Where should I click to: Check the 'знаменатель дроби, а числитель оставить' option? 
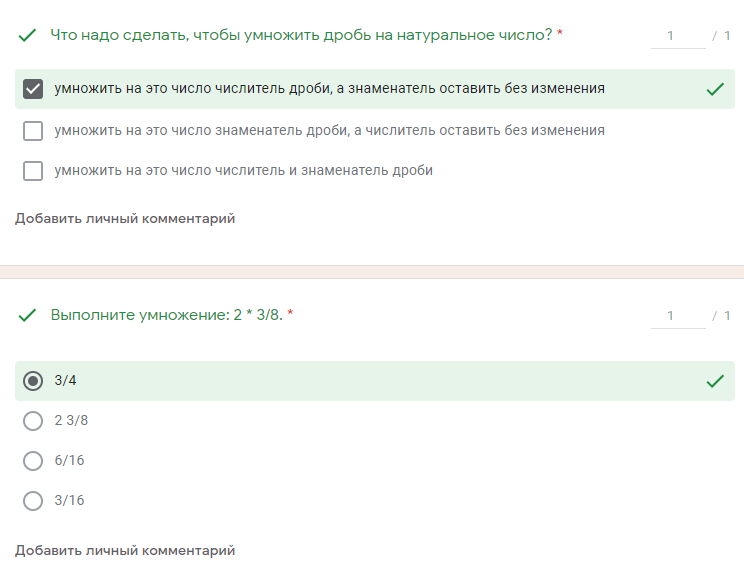point(33,130)
